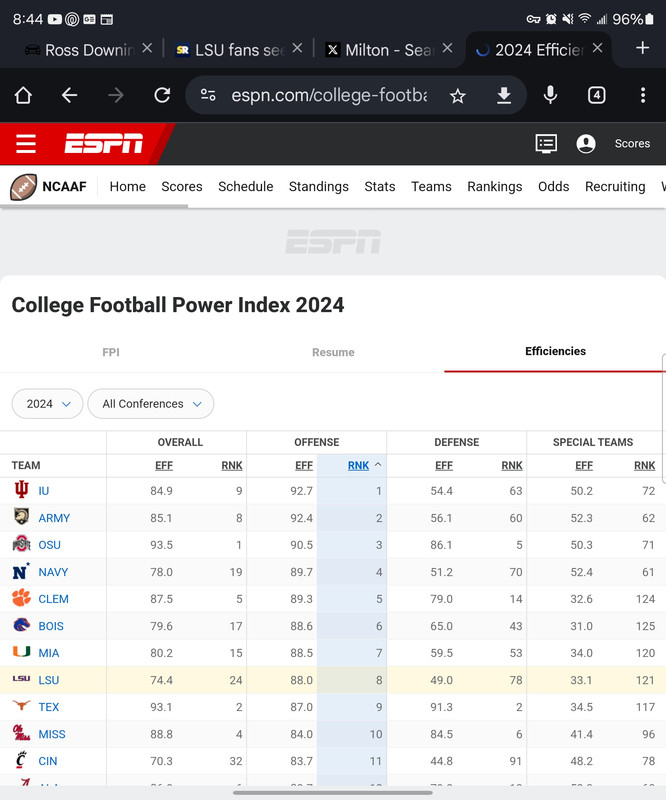This screenshot has width=666, height=800.
Task: Tap the address bar URL field
Action: pyautogui.click(x=329, y=95)
